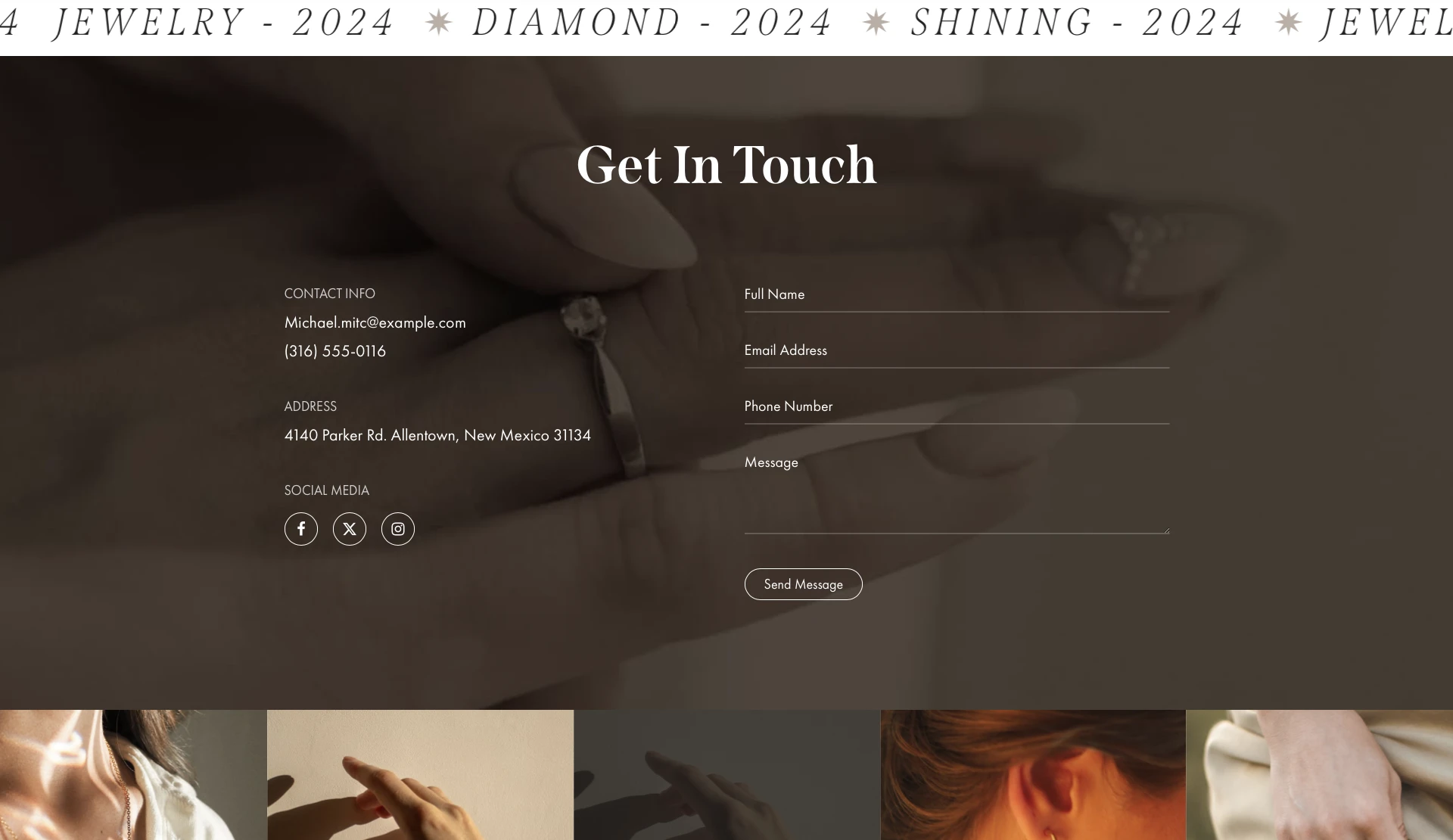Image resolution: width=1453 pixels, height=840 pixels.
Task: Click the star separator before DIAMOND - 2024
Action: click(439, 23)
